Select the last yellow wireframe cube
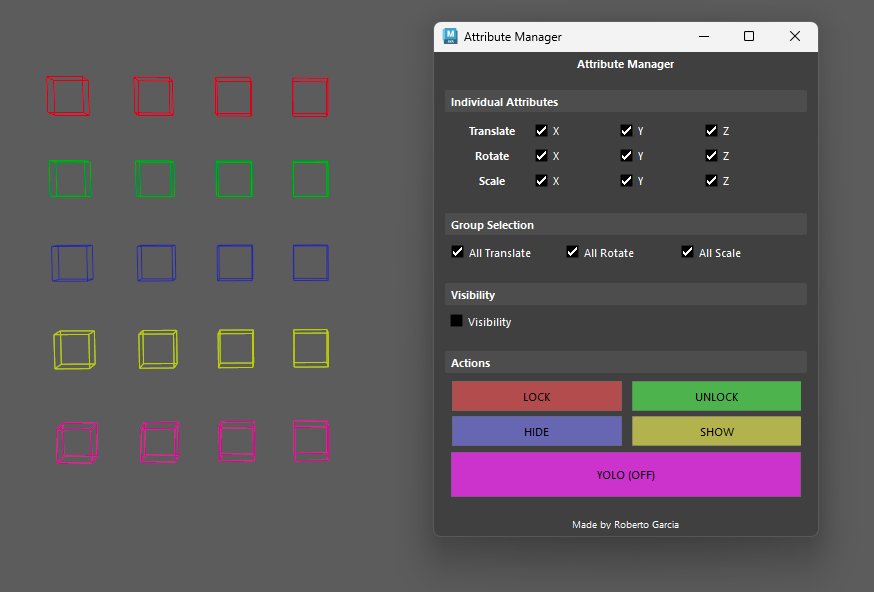Screen dimensions: 874x592 311,348
